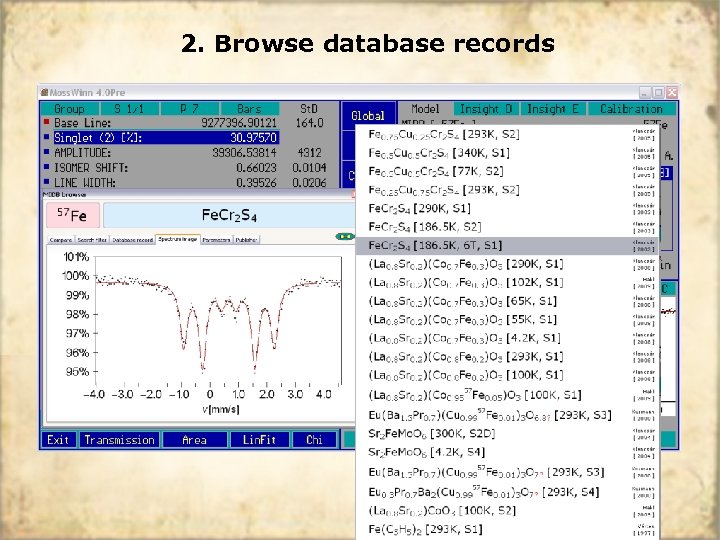This screenshot has height=540, width=720.
Task: Select (La0.8Sr0.2)(Co0.8Fe0.2)O3 [100K, S1] record
Action: (507, 375)
